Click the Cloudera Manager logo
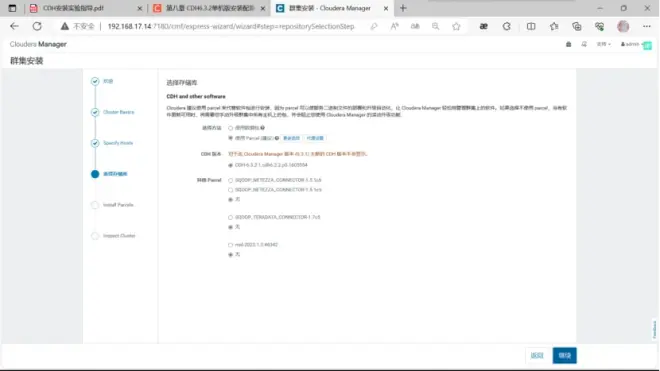The height and width of the screenshot is (371, 660). point(38,44)
